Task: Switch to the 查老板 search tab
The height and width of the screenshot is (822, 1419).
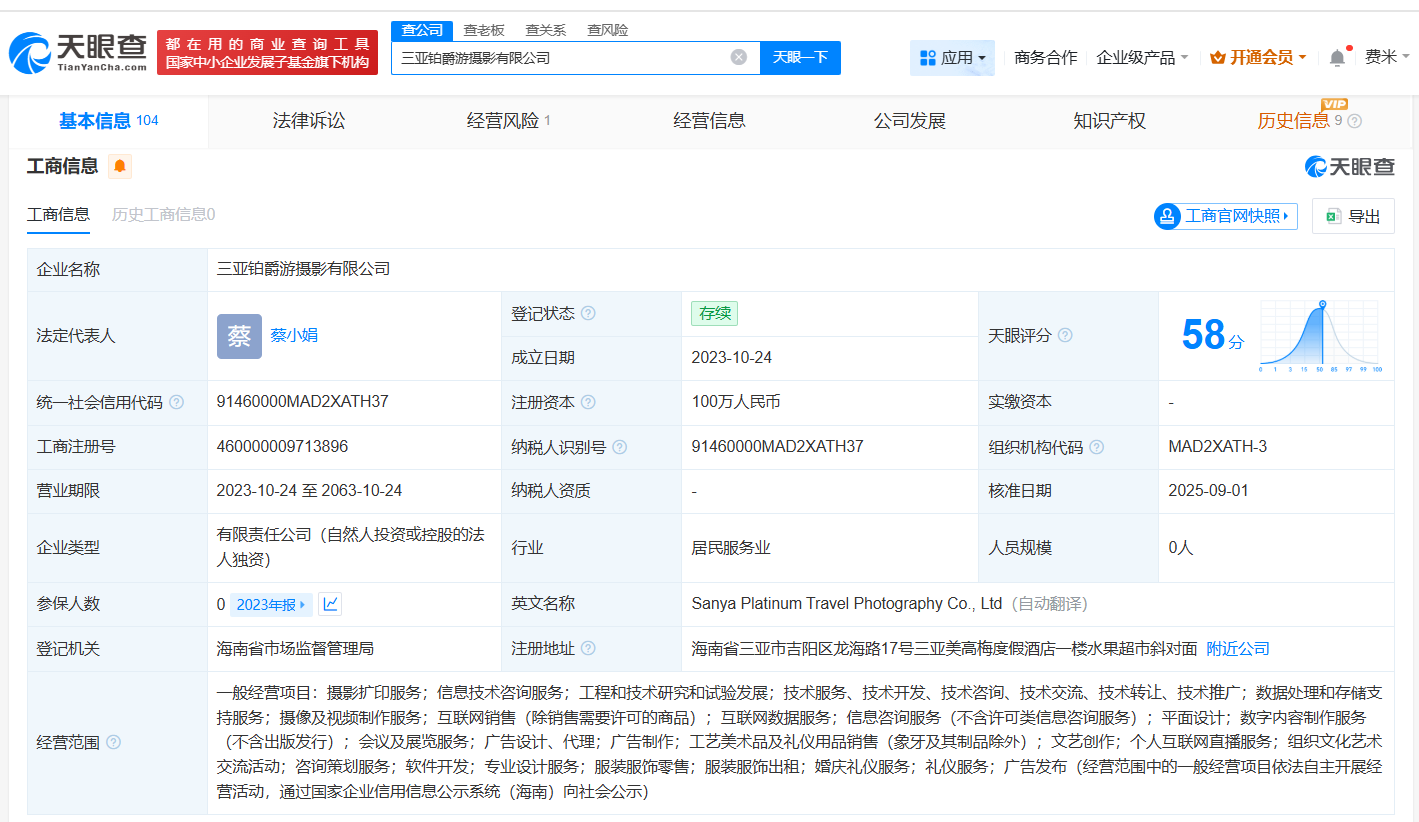Action: click(x=483, y=30)
